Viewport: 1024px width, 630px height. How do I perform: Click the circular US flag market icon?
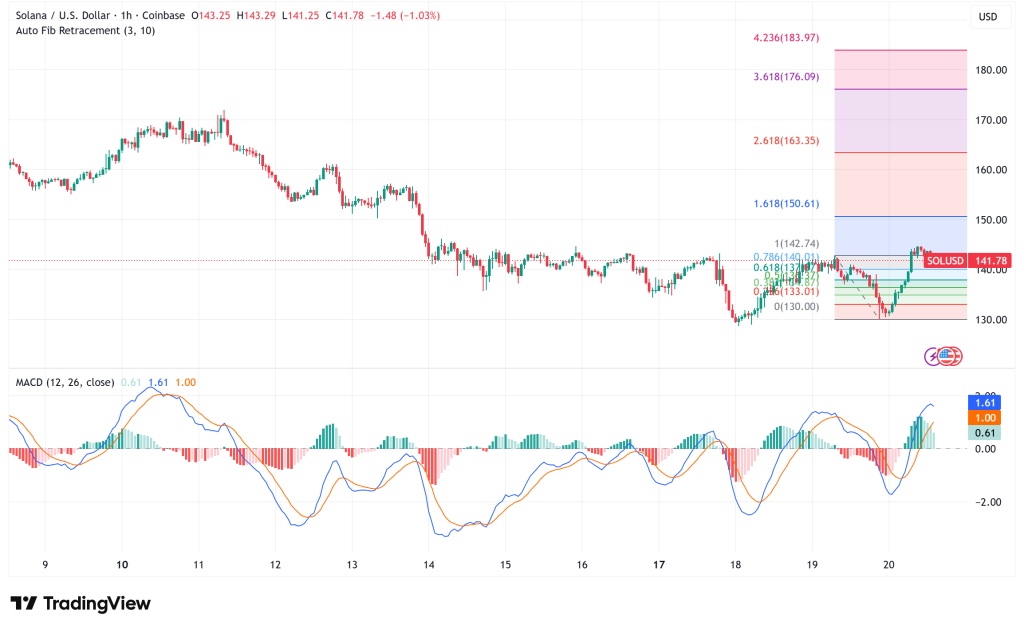pyautogui.click(x=947, y=356)
